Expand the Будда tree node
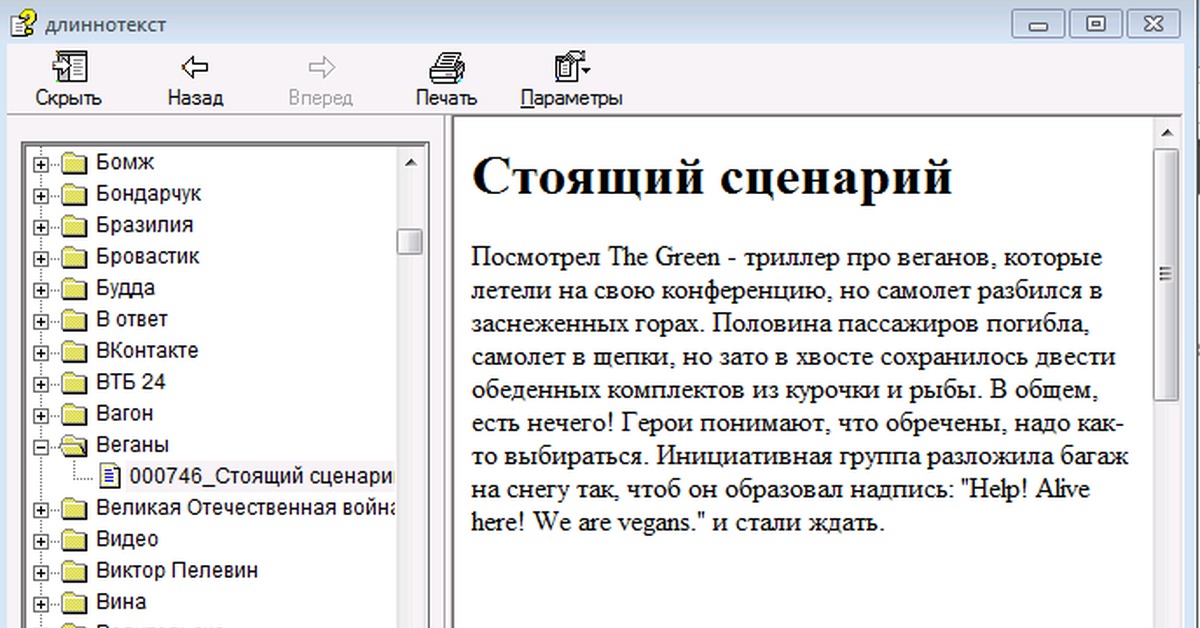 click(x=41, y=290)
